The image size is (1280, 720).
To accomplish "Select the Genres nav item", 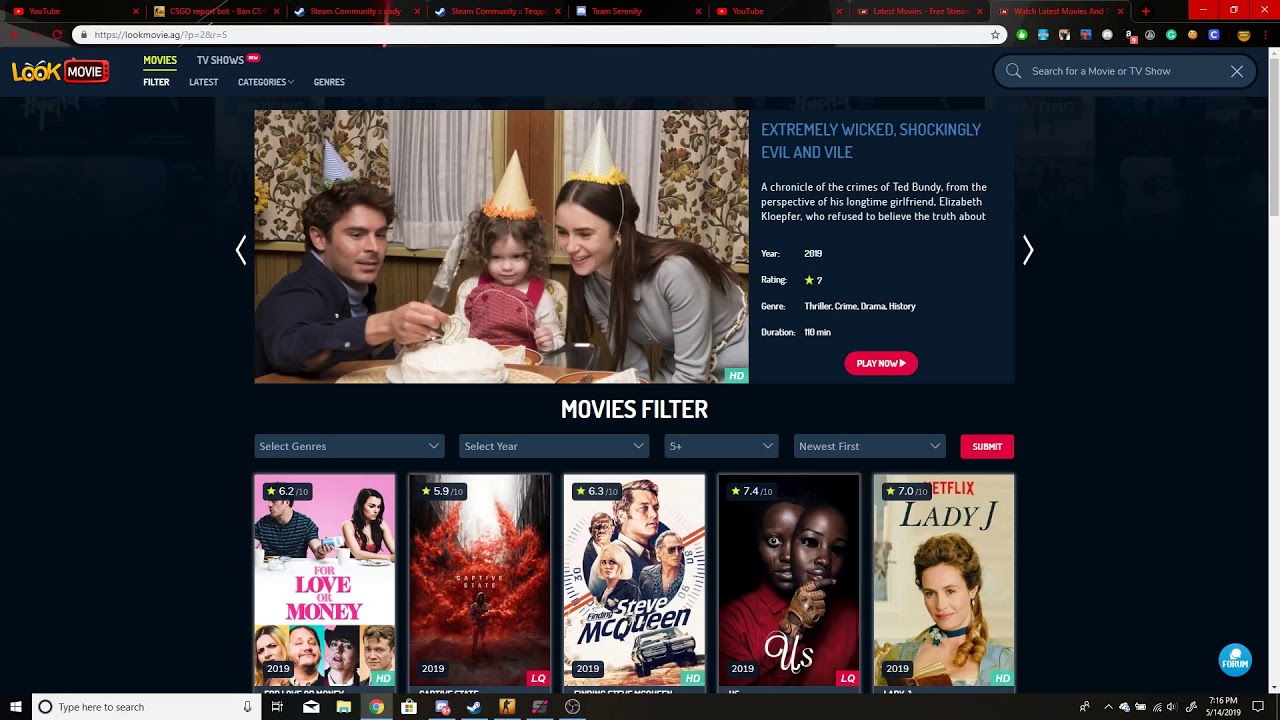I will click(x=329, y=82).
